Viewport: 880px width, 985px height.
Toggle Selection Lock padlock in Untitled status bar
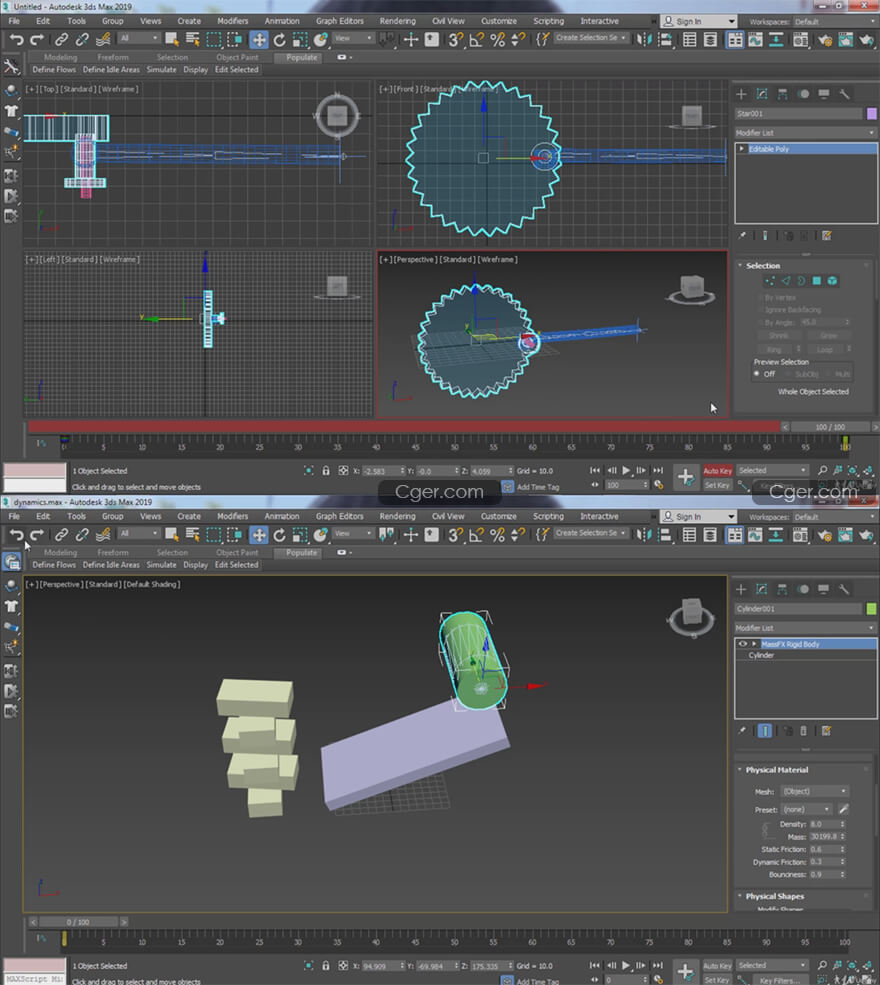click(325, 471)
